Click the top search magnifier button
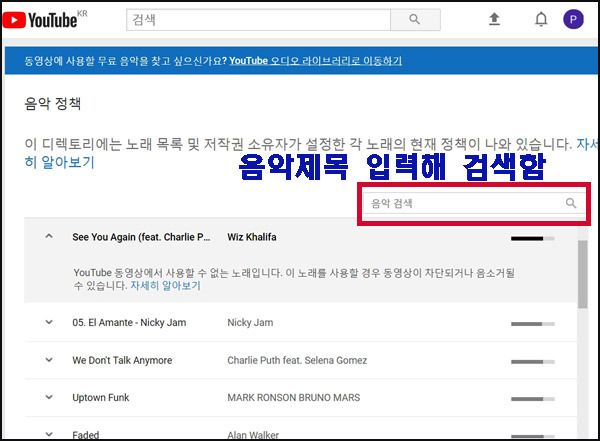This screenshot has height=441, width=600. 415,20
